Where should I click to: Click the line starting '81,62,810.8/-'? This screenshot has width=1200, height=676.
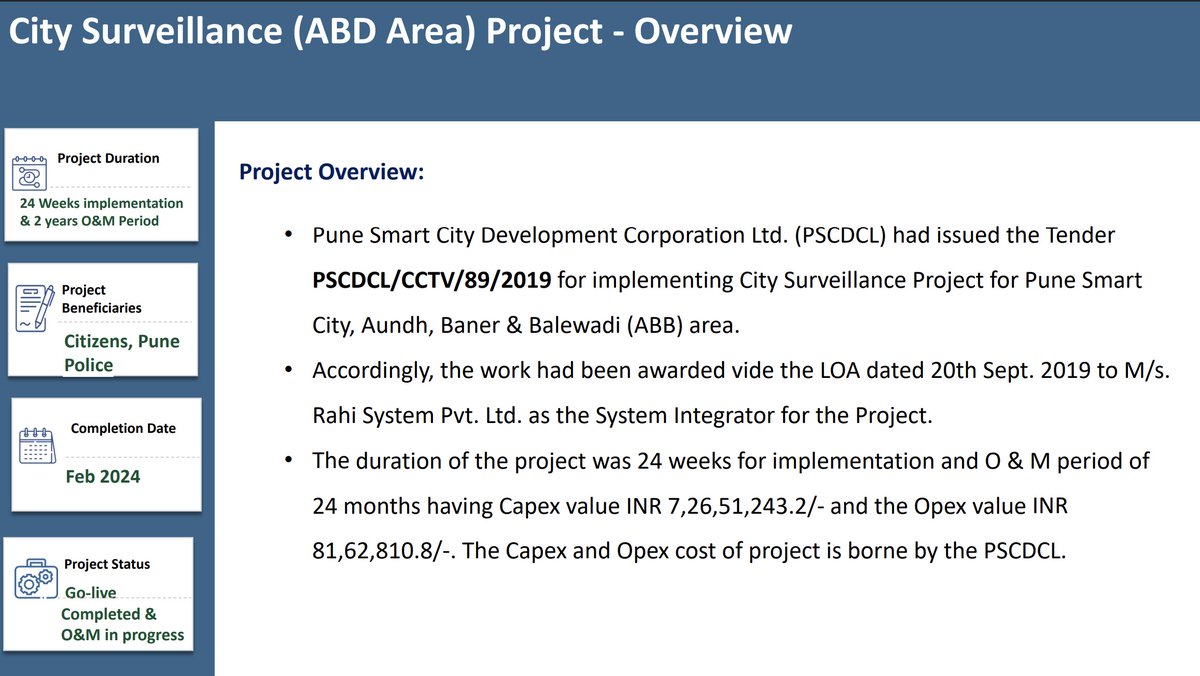(x=690, y=551)
